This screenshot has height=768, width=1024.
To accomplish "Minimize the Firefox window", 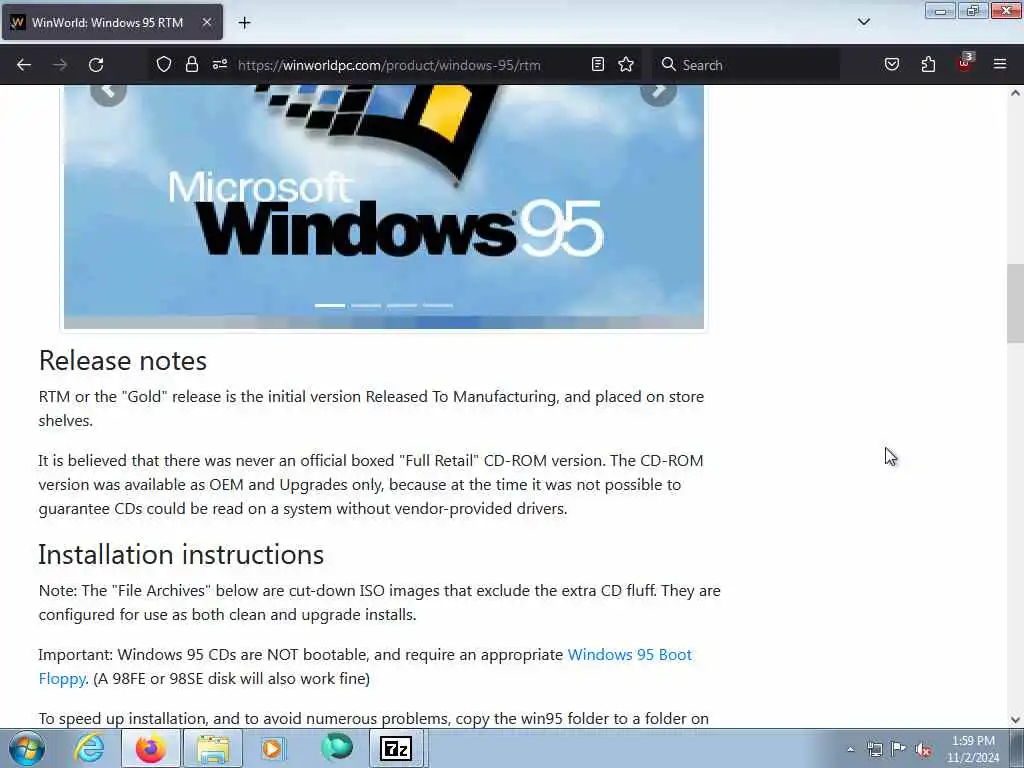I will 940,10.
